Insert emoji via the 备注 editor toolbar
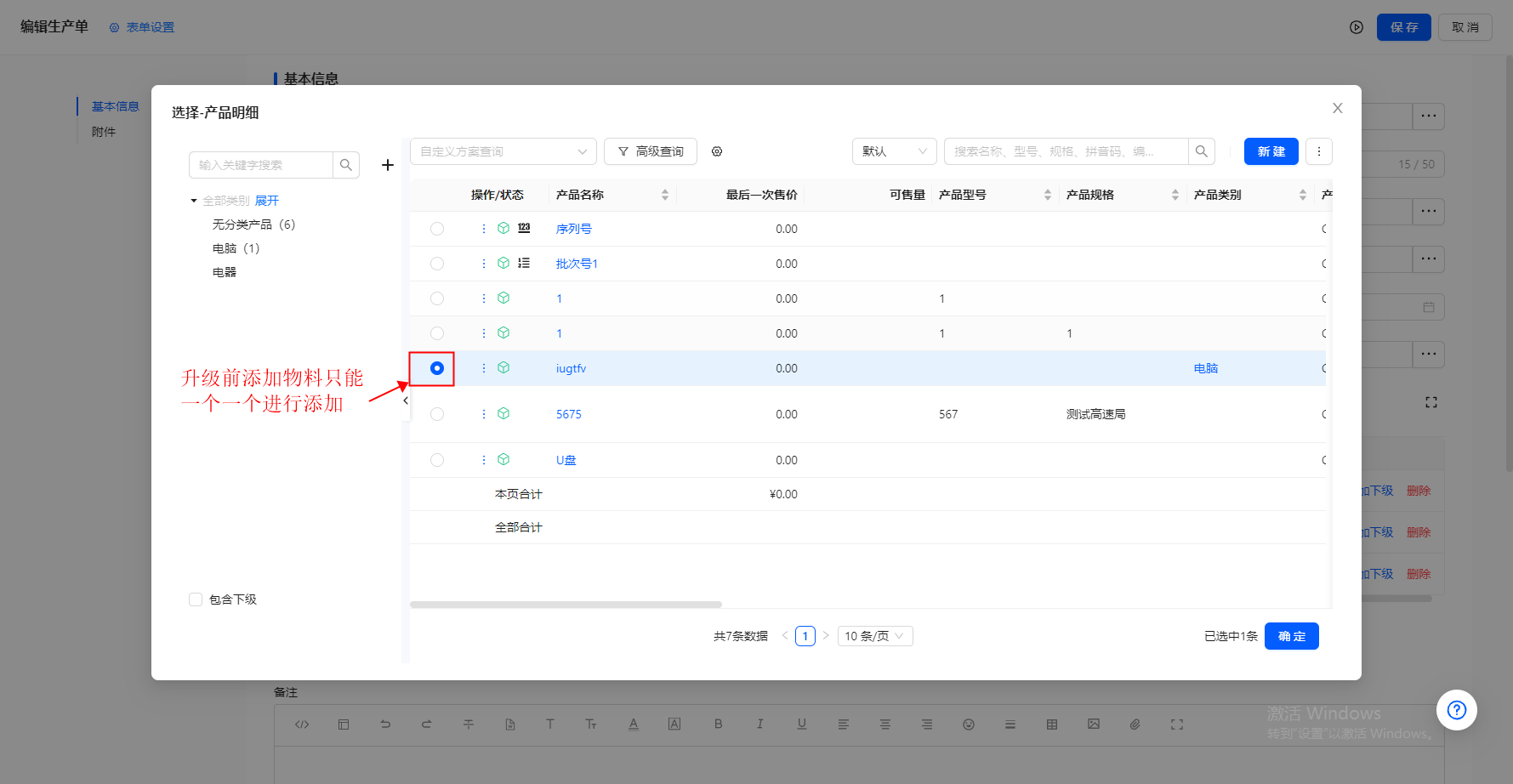 969,724
